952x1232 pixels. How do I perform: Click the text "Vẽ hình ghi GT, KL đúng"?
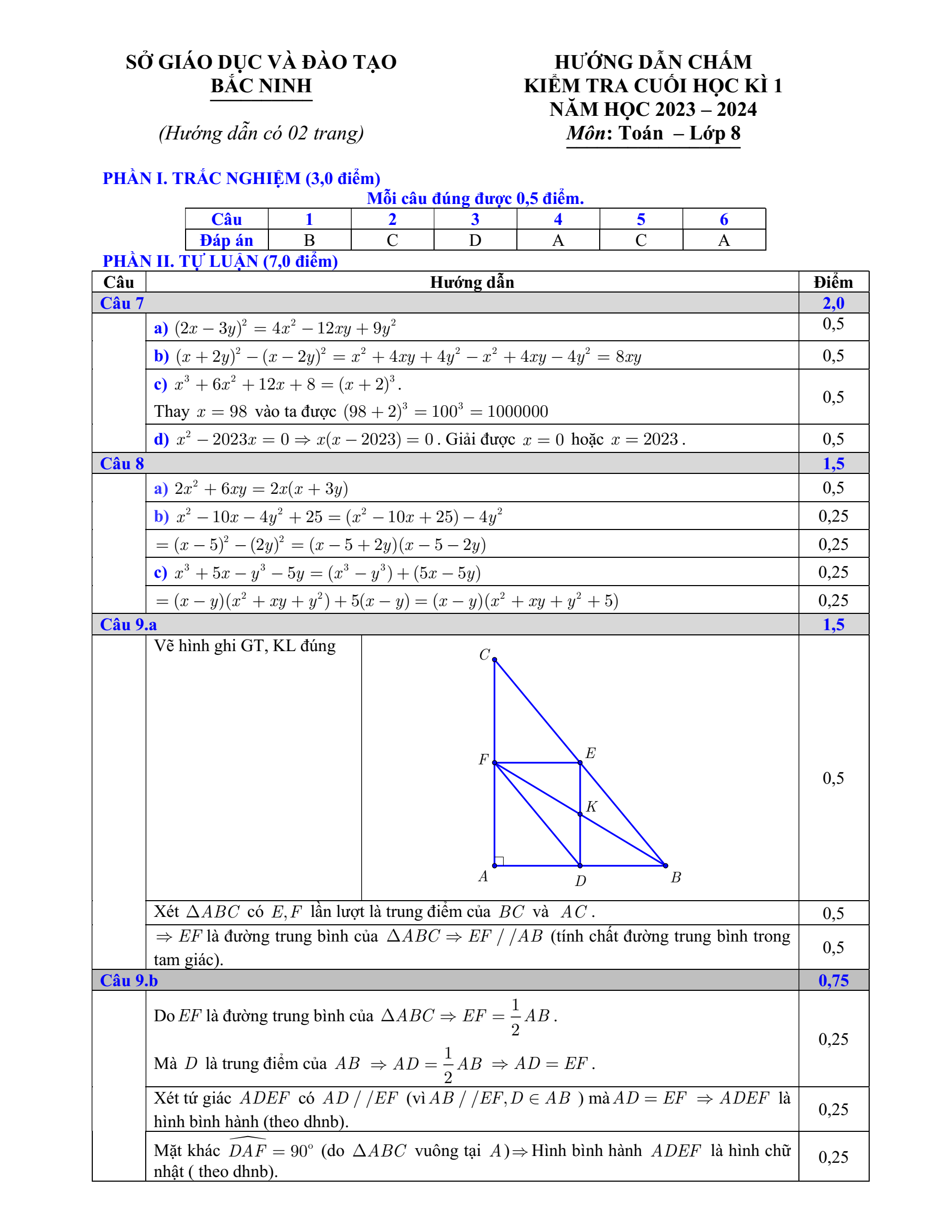pyautogui.click(x=245, y=645)
